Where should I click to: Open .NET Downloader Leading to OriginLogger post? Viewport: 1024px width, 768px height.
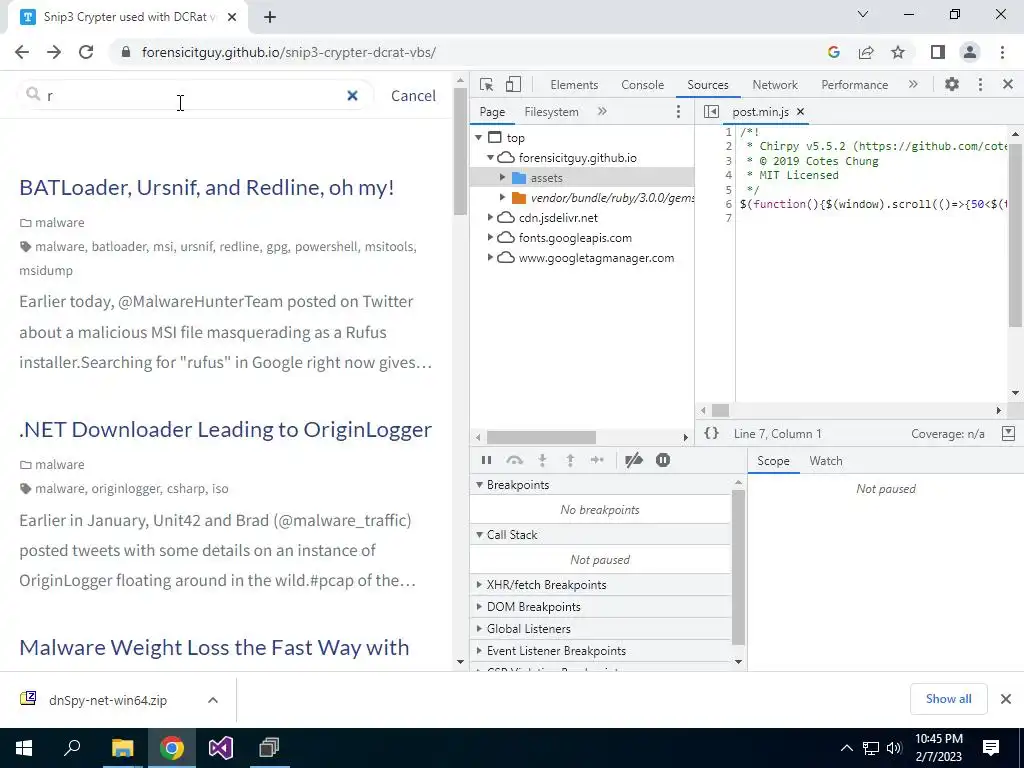[x=225, y=429]
